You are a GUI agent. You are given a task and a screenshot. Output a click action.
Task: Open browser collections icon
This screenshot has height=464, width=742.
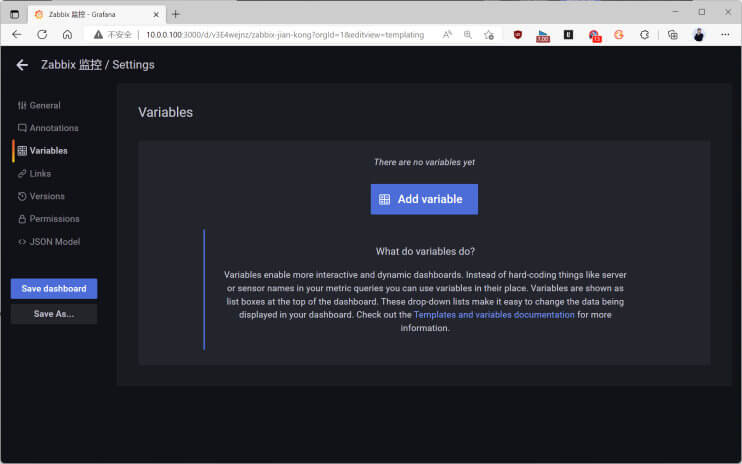pos(672,35)
